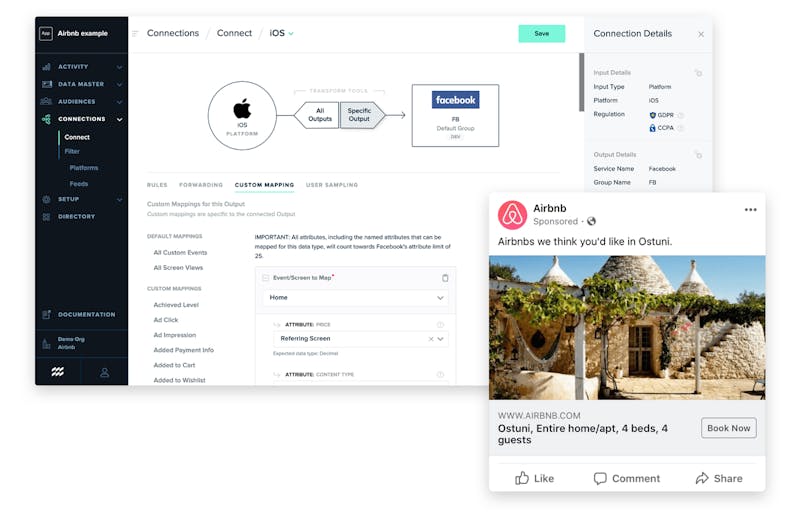800x512 pixels.
Task: Select the Custom Mapping tab
Action: tap(264, 185)
